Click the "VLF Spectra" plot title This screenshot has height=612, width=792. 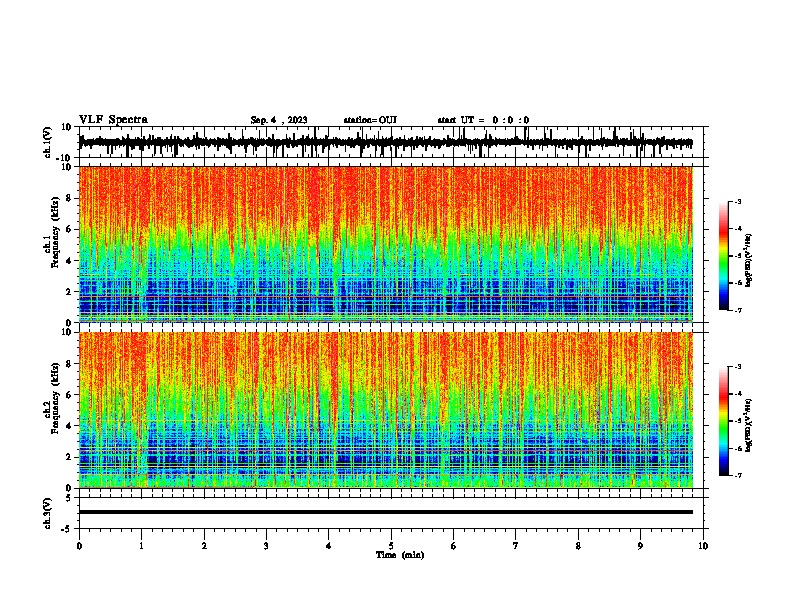pos(114,120)
